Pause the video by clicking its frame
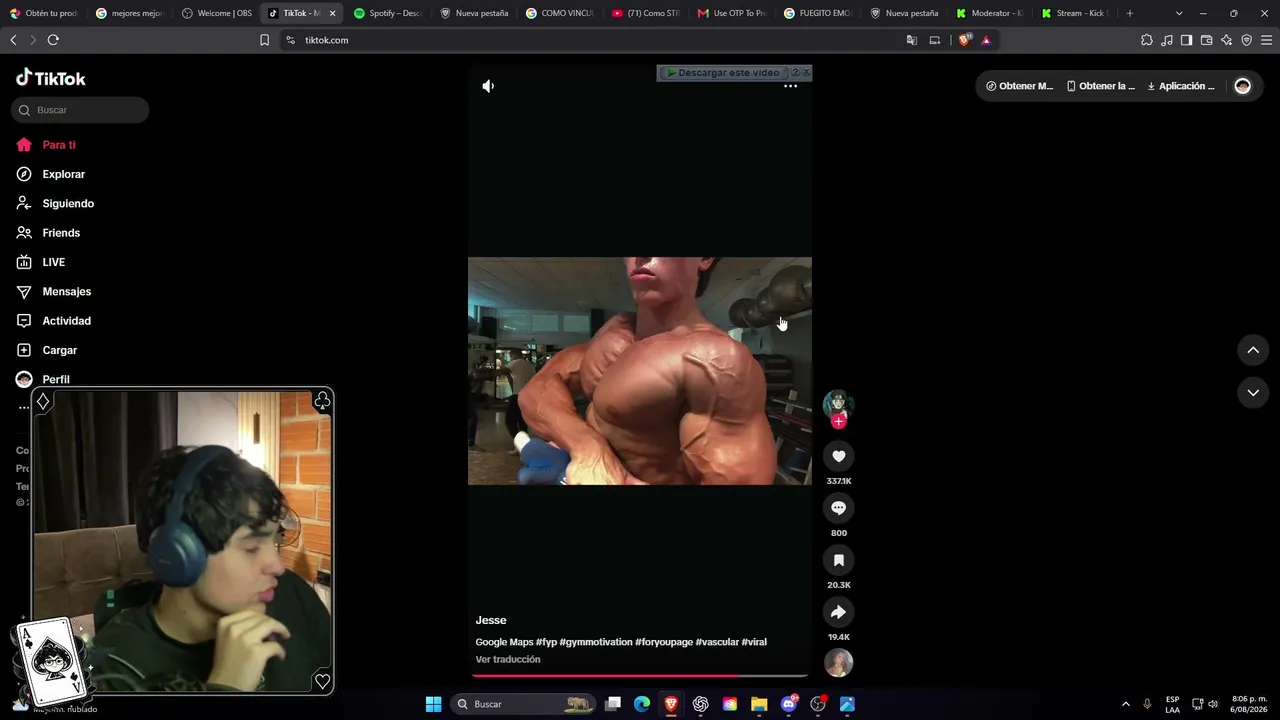The image size is (1280, 720). pyautogui.click(x=640, y=371)
